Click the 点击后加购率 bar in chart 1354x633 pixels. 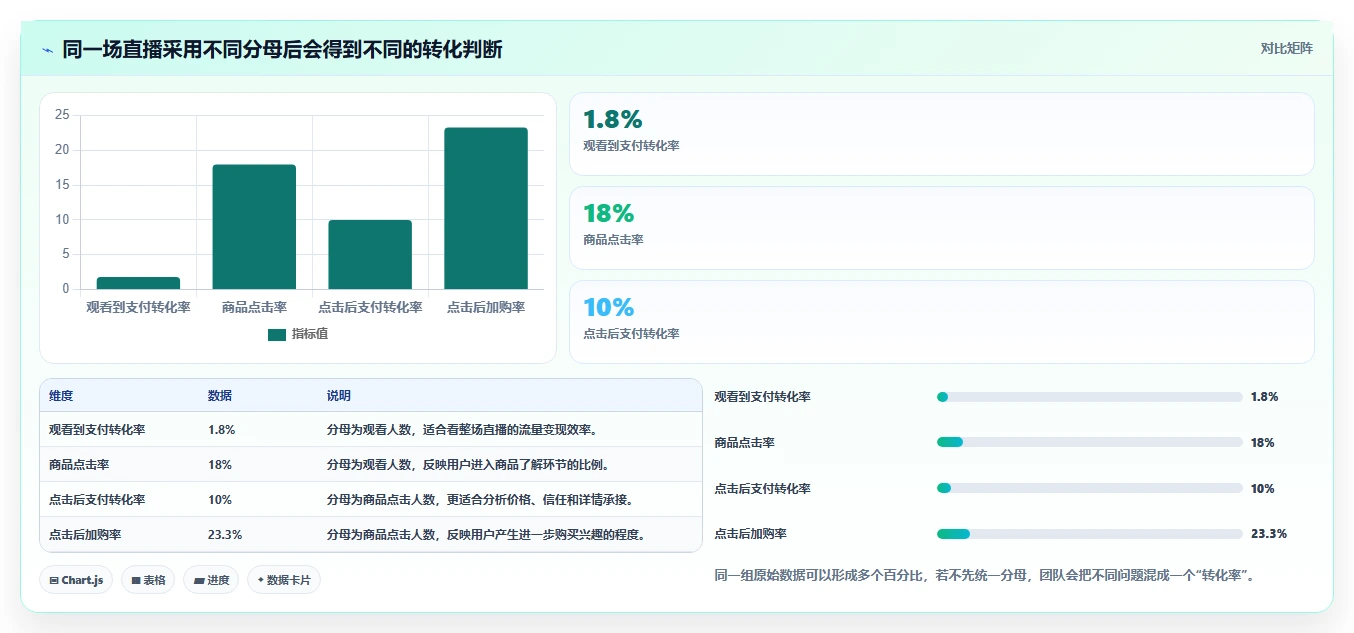pos(486,208)
